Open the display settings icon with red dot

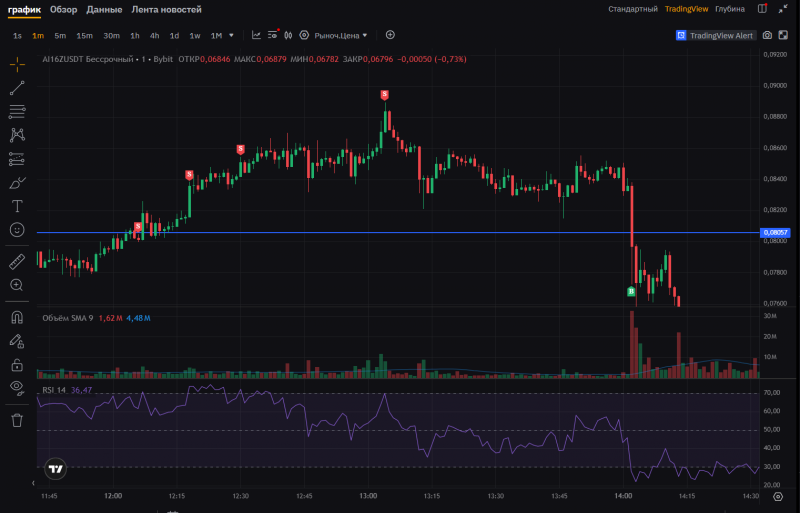[x=273, y=35]
